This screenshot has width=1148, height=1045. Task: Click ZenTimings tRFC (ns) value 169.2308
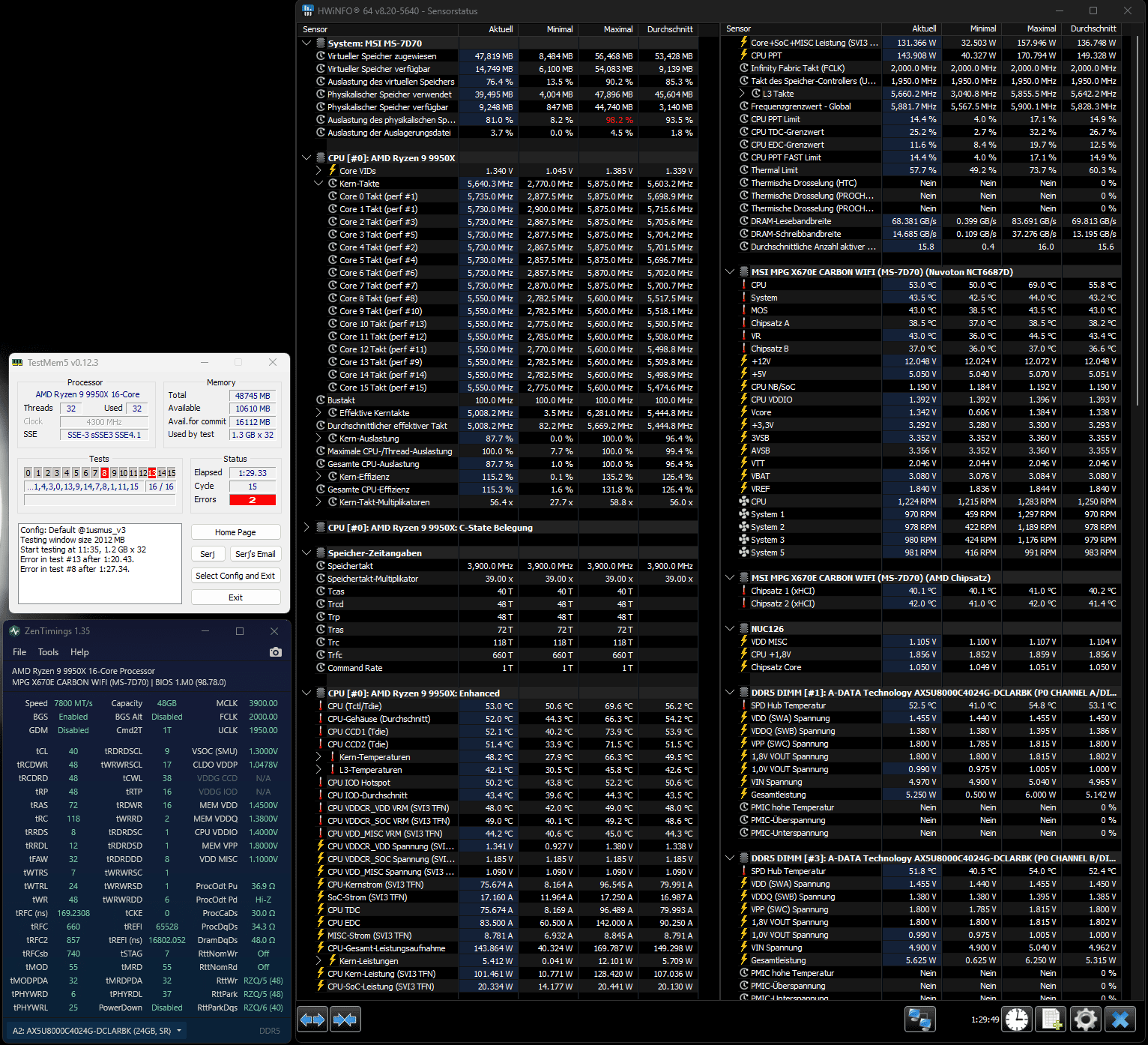(x=73, y=913)
